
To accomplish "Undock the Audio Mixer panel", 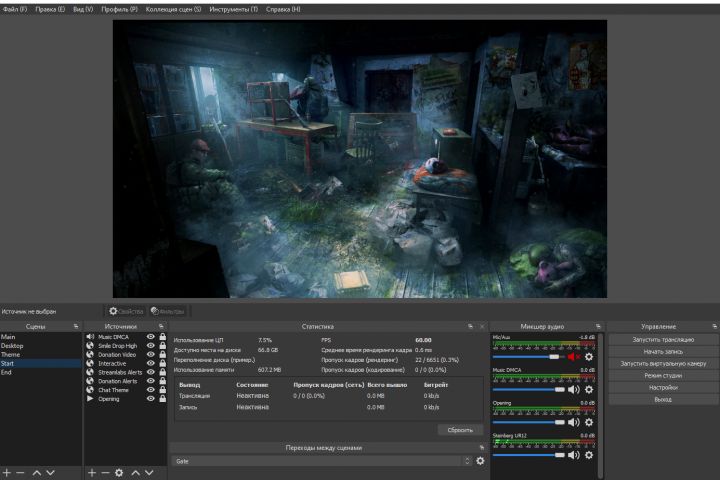I will [x=599, y=326].
